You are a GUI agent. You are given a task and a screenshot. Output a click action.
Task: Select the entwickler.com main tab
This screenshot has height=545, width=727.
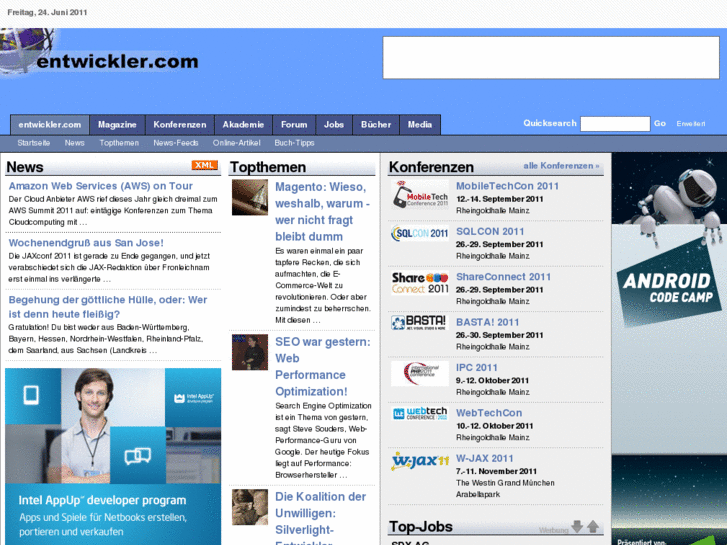point(50,125)
